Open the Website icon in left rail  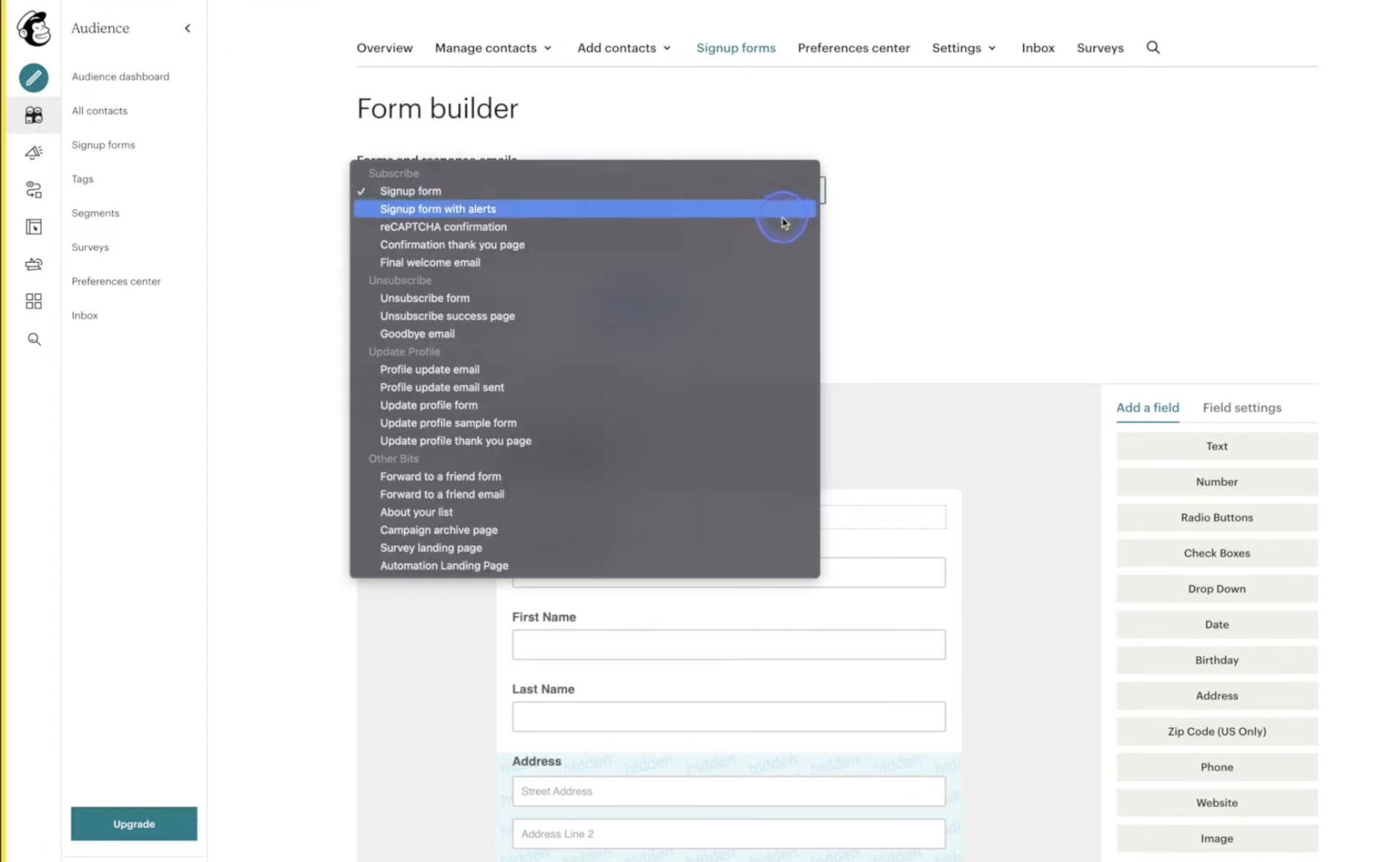click(x=34, y=227)
